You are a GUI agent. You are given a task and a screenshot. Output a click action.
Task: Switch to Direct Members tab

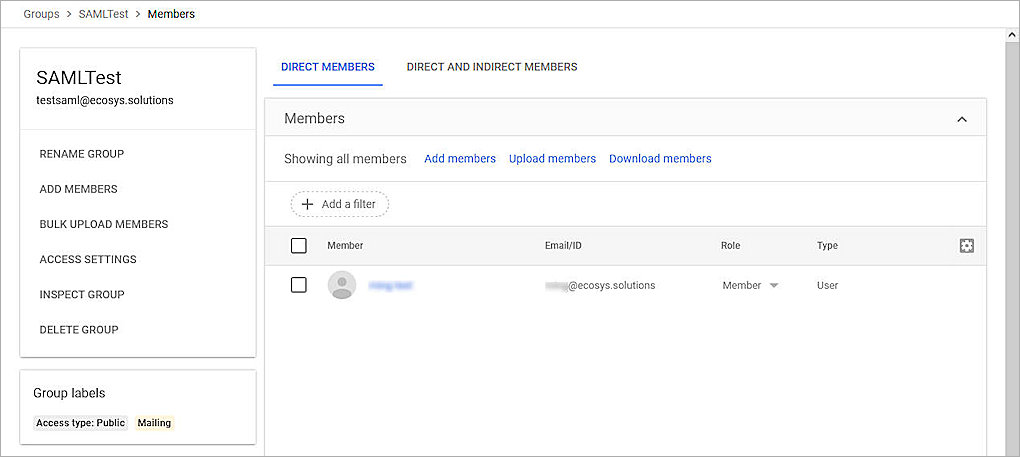coord(328,67)
